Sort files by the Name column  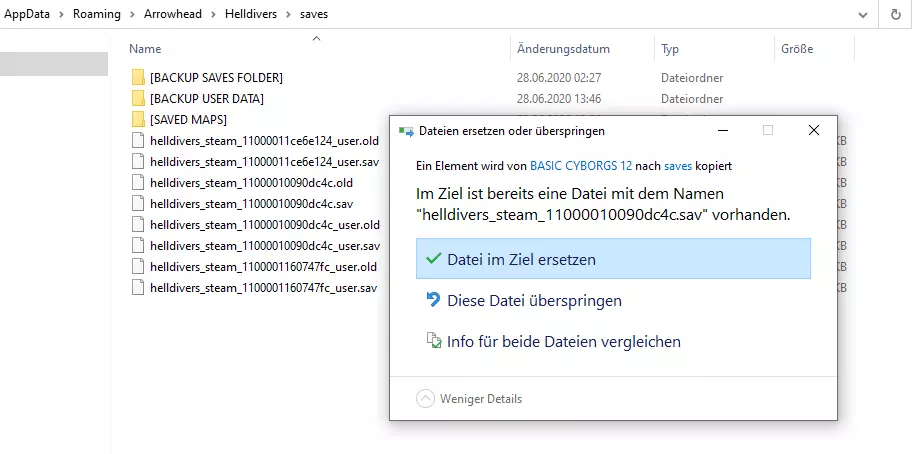click(145, 48)
